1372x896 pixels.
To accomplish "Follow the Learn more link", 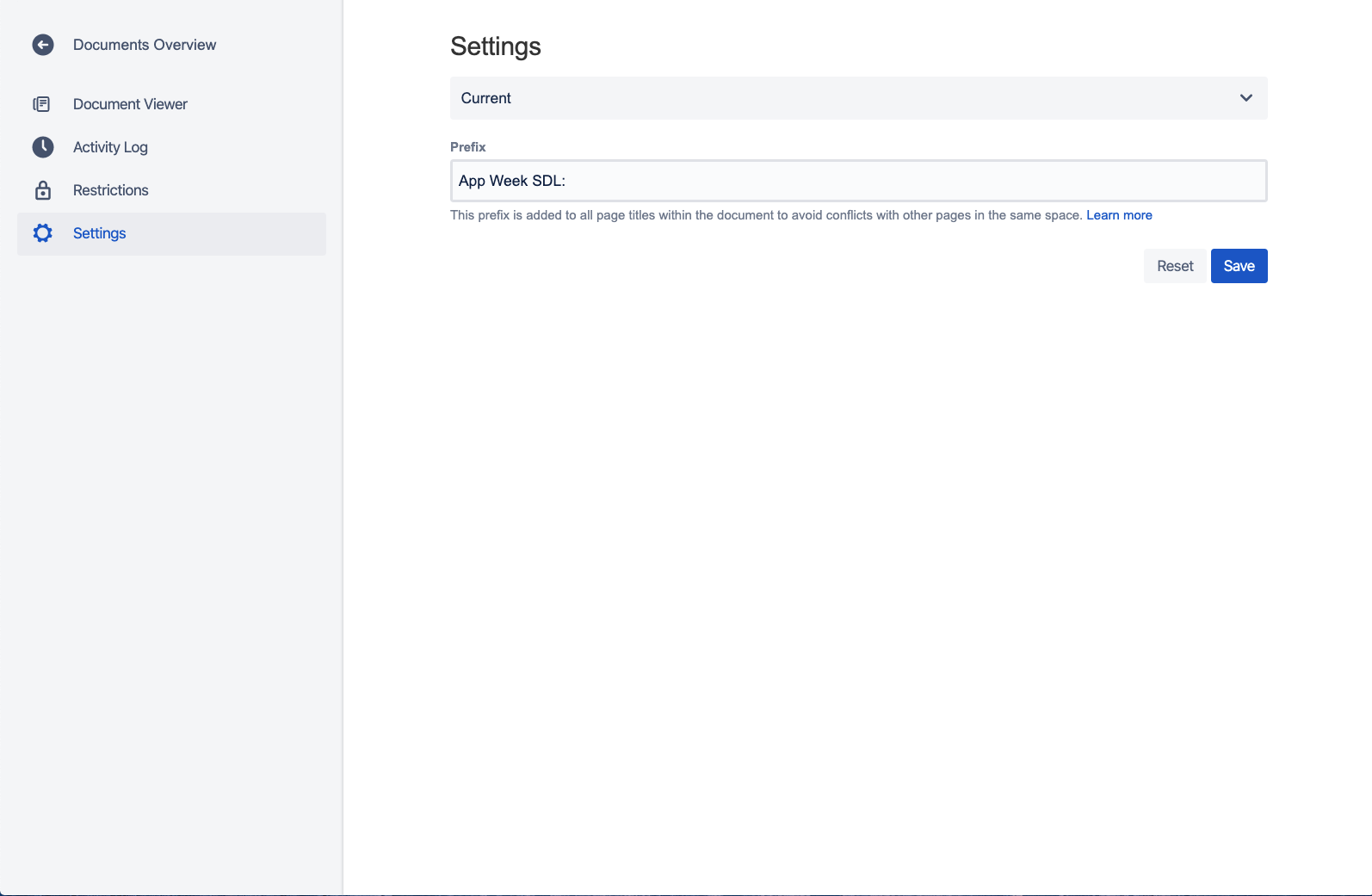I will point(1119,215).
